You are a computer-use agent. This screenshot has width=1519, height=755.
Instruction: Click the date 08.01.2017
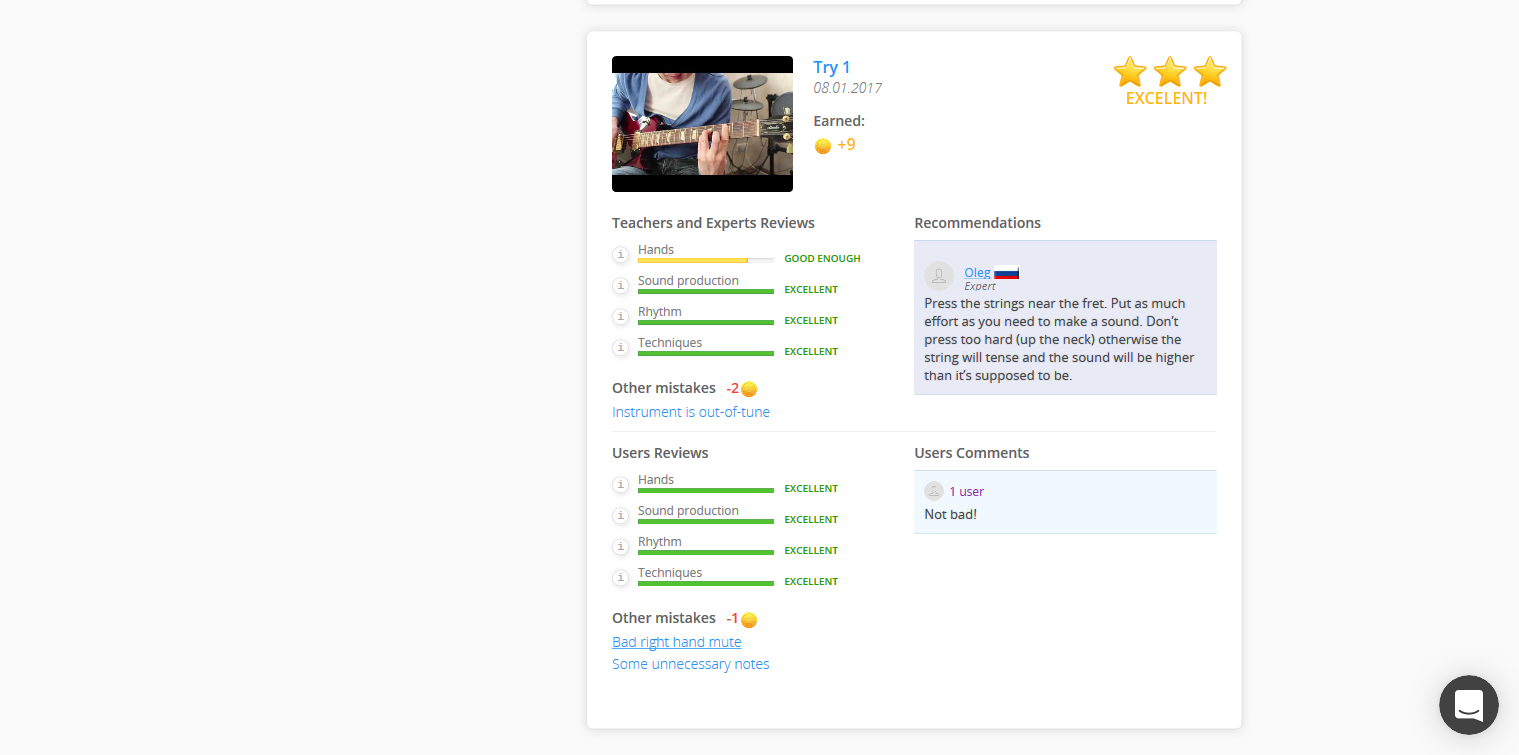[x=847, y=88]
